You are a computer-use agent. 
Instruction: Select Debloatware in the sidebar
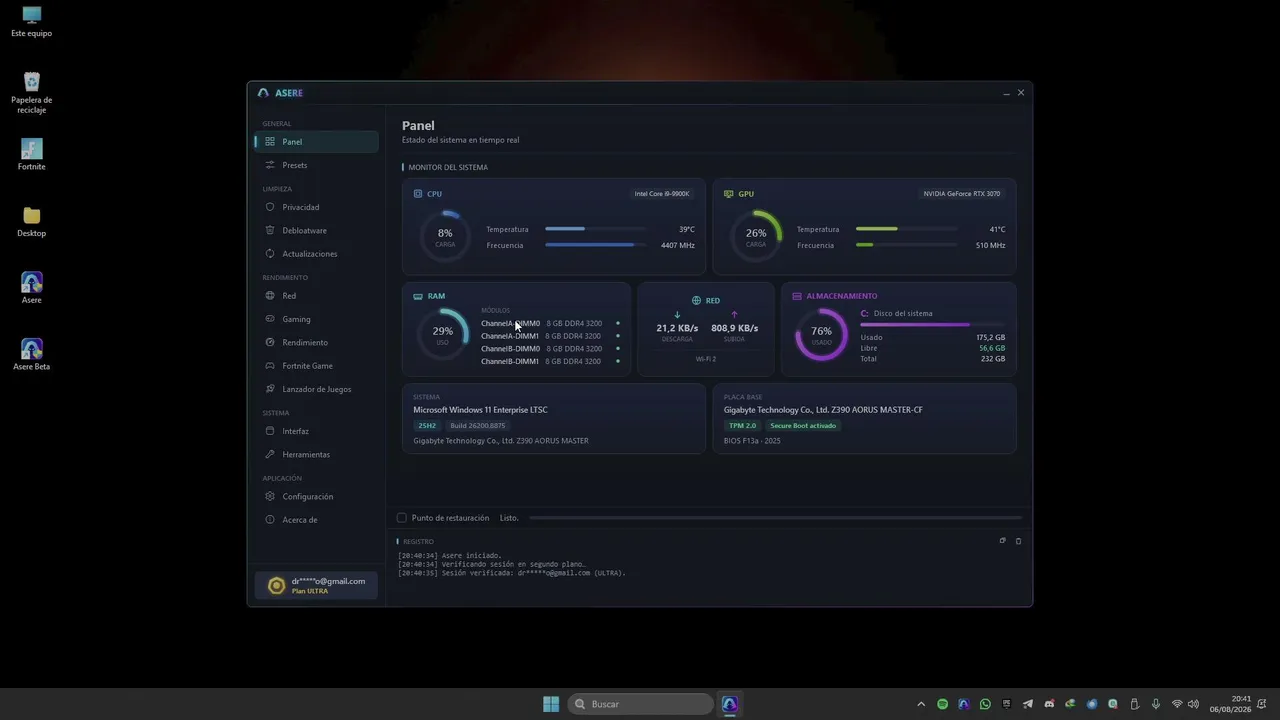316,230
